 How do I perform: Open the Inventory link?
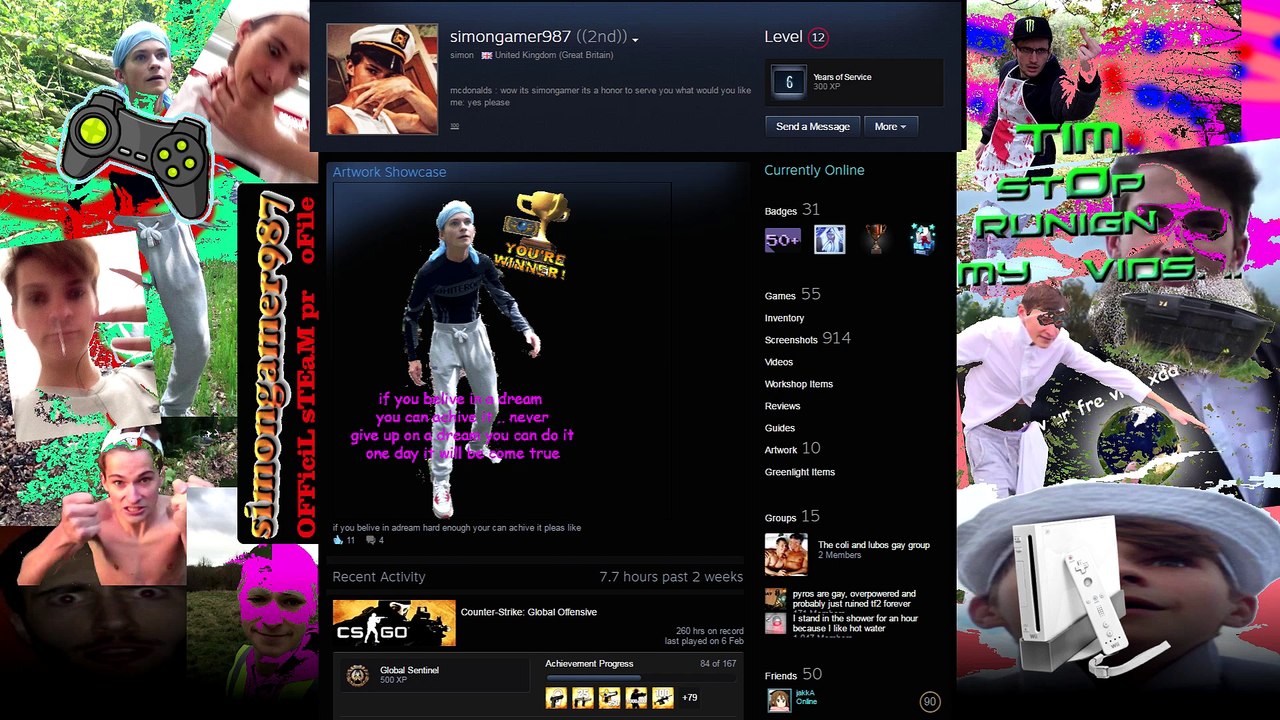tap(784, 318)
